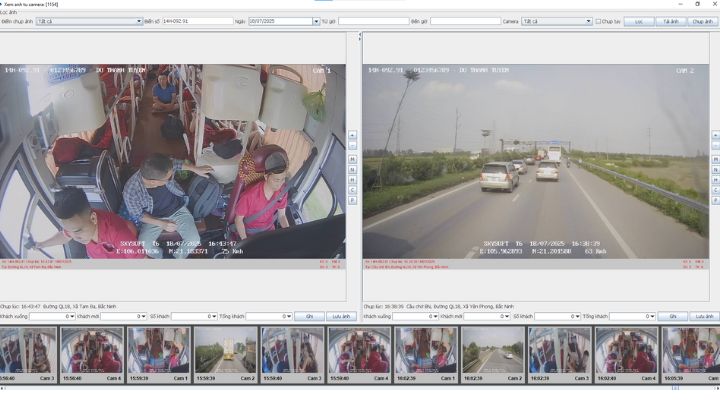Click zoom in (+) button beside left camera view
The height and width of the screenshot is (400, 720).
pyautogui.click(x=353, y=135)
